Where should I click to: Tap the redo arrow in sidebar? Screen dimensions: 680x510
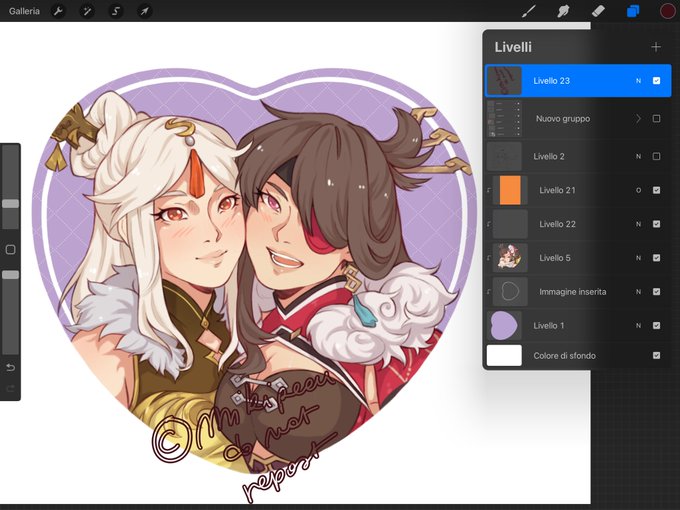pyautogui.click(x=10, y=388)
